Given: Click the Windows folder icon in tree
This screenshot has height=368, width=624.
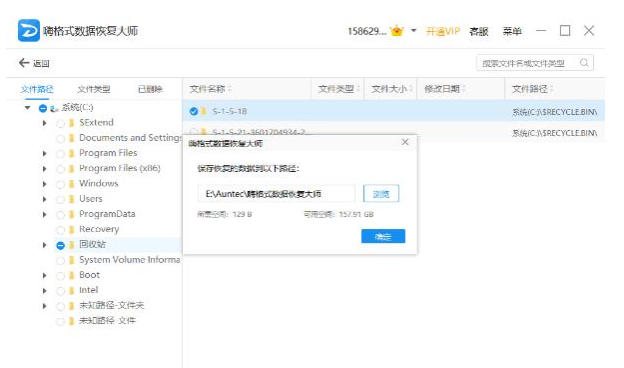Looking at the screenshot, I should [72, 183].
